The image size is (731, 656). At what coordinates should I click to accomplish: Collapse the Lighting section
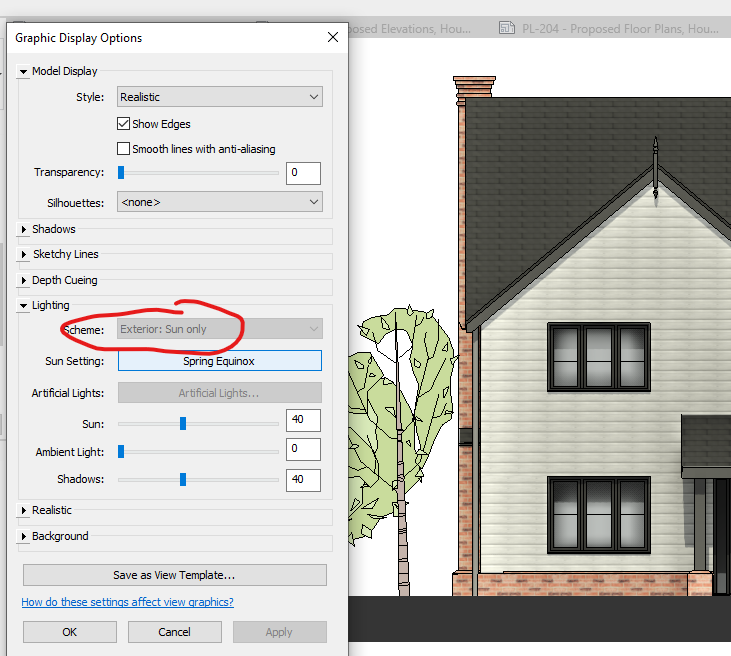point(23,306)
